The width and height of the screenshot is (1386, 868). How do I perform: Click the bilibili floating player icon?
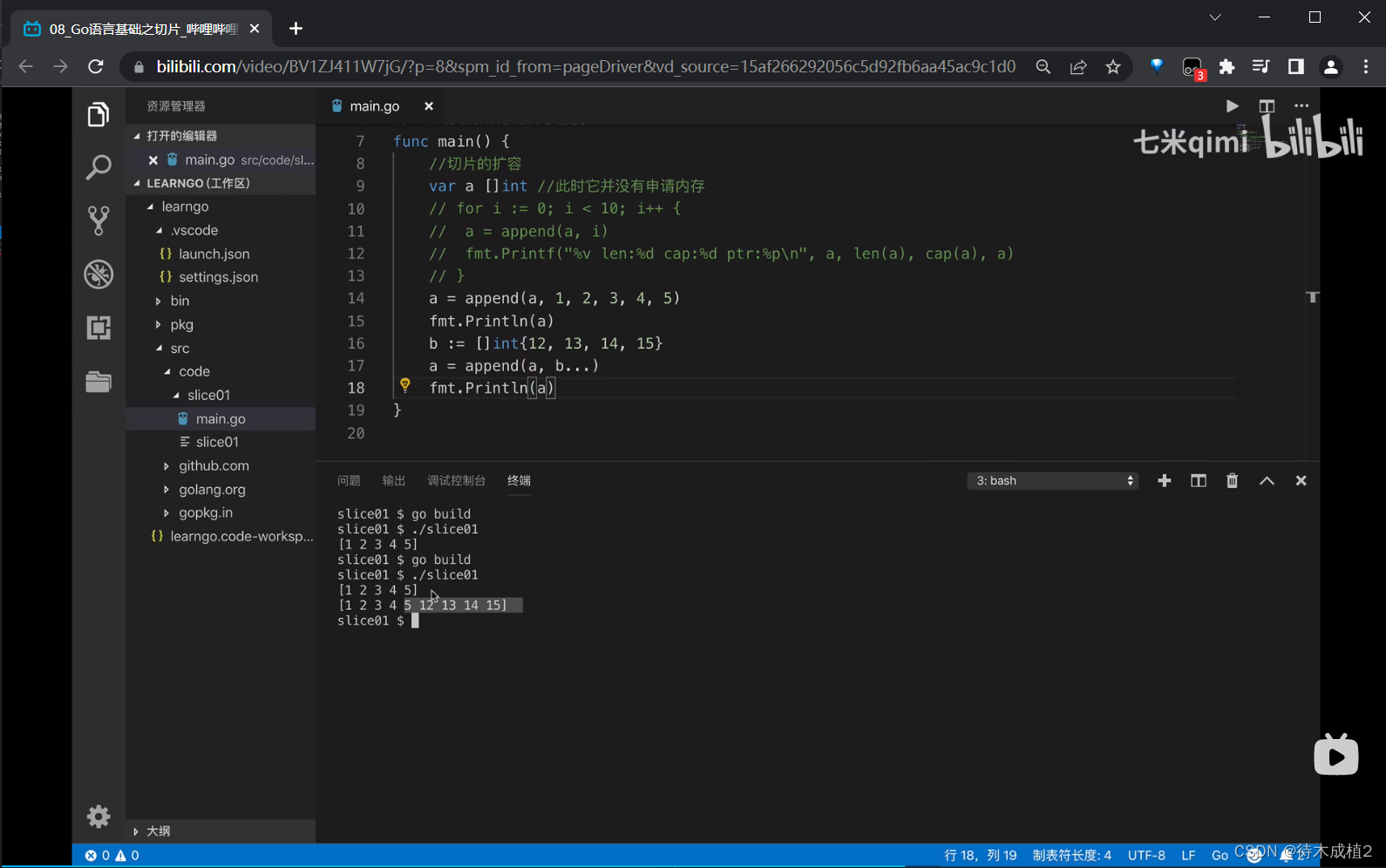point(1336,755)
